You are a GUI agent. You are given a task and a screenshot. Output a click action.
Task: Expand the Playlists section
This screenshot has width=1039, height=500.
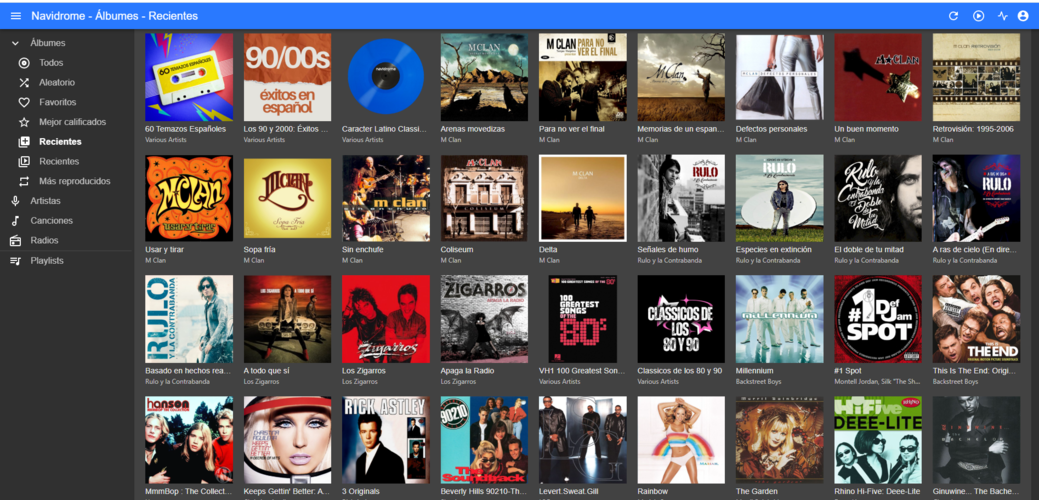(46, 261)
